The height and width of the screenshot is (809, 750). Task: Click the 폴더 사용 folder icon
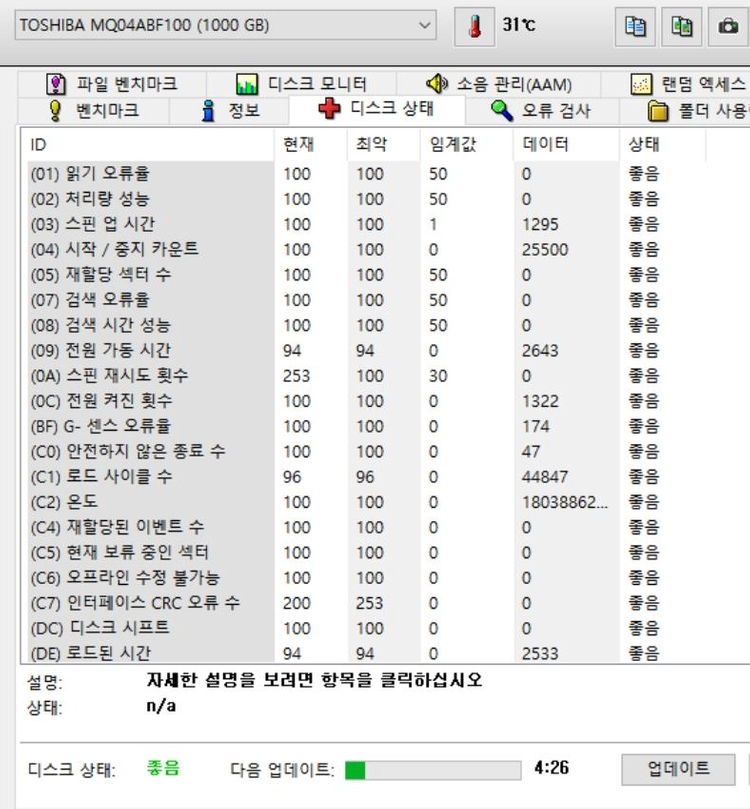point(658,111)
